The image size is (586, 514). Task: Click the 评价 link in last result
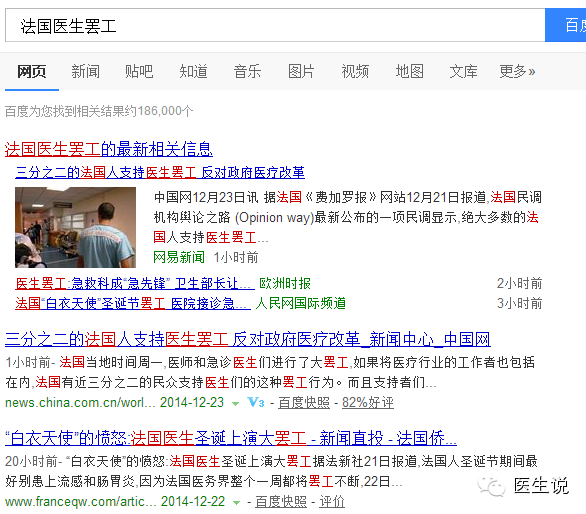(332, 502)
